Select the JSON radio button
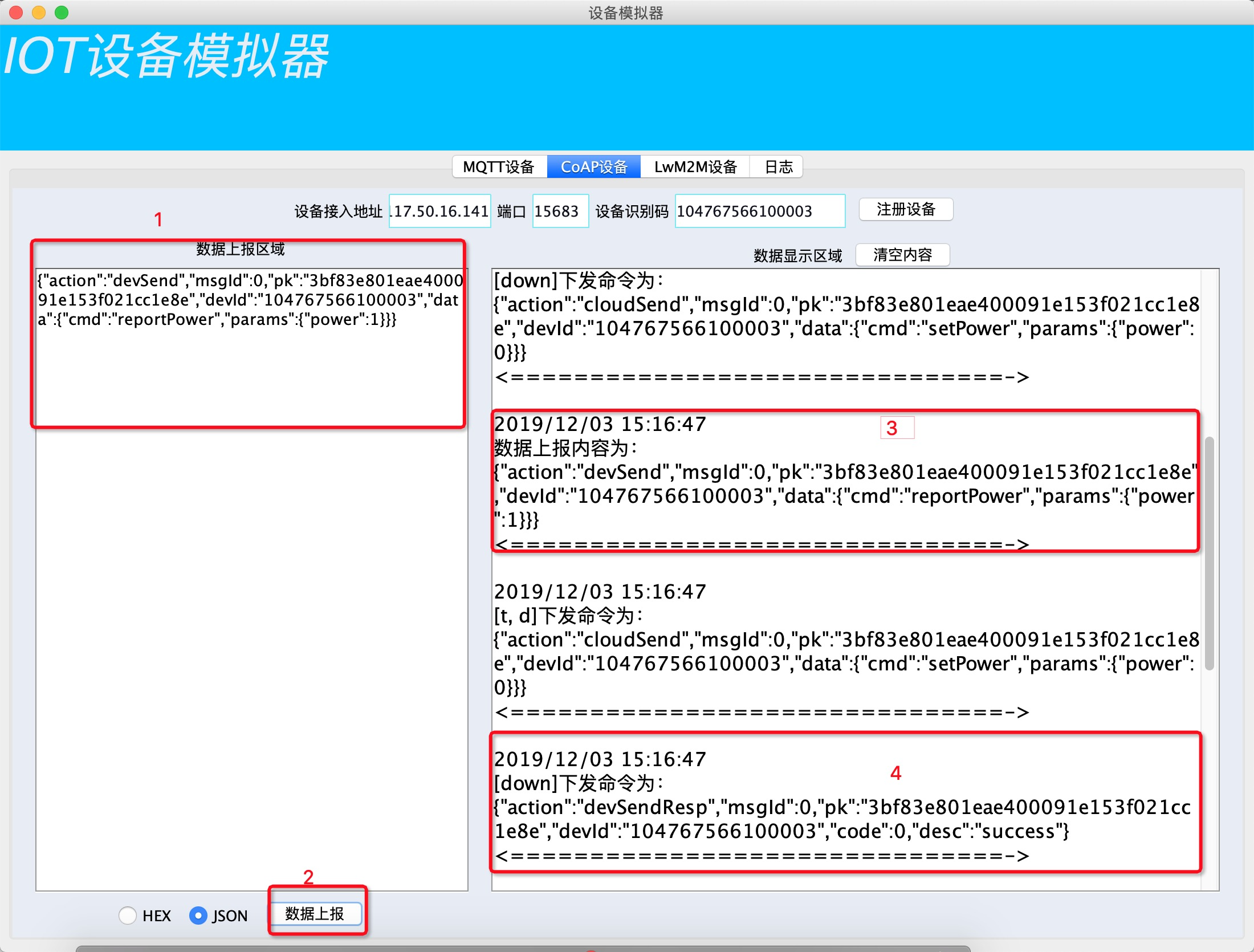Viewport: 1254px width, 952px height. 198,915
